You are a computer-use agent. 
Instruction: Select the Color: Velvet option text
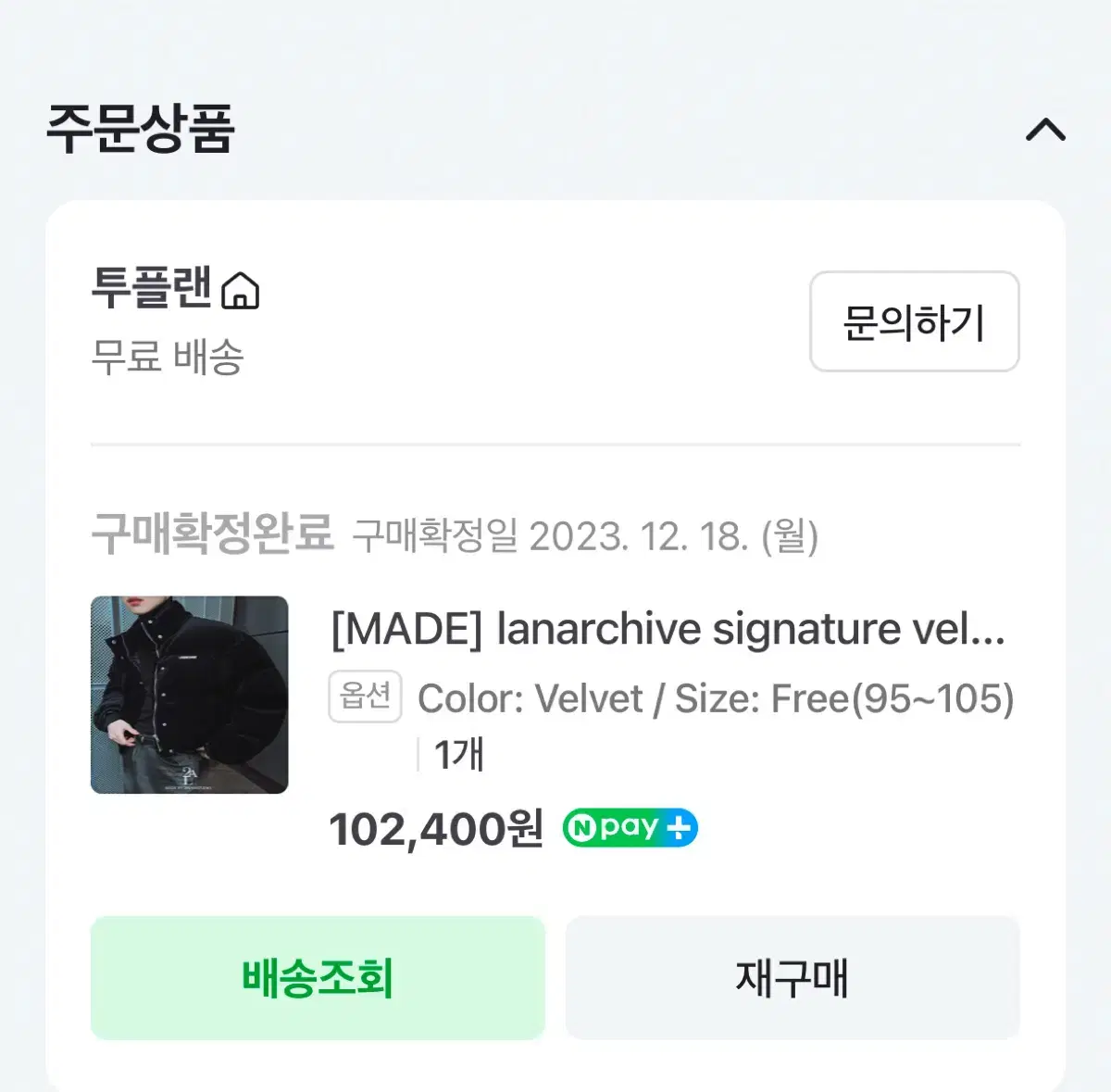531,698
